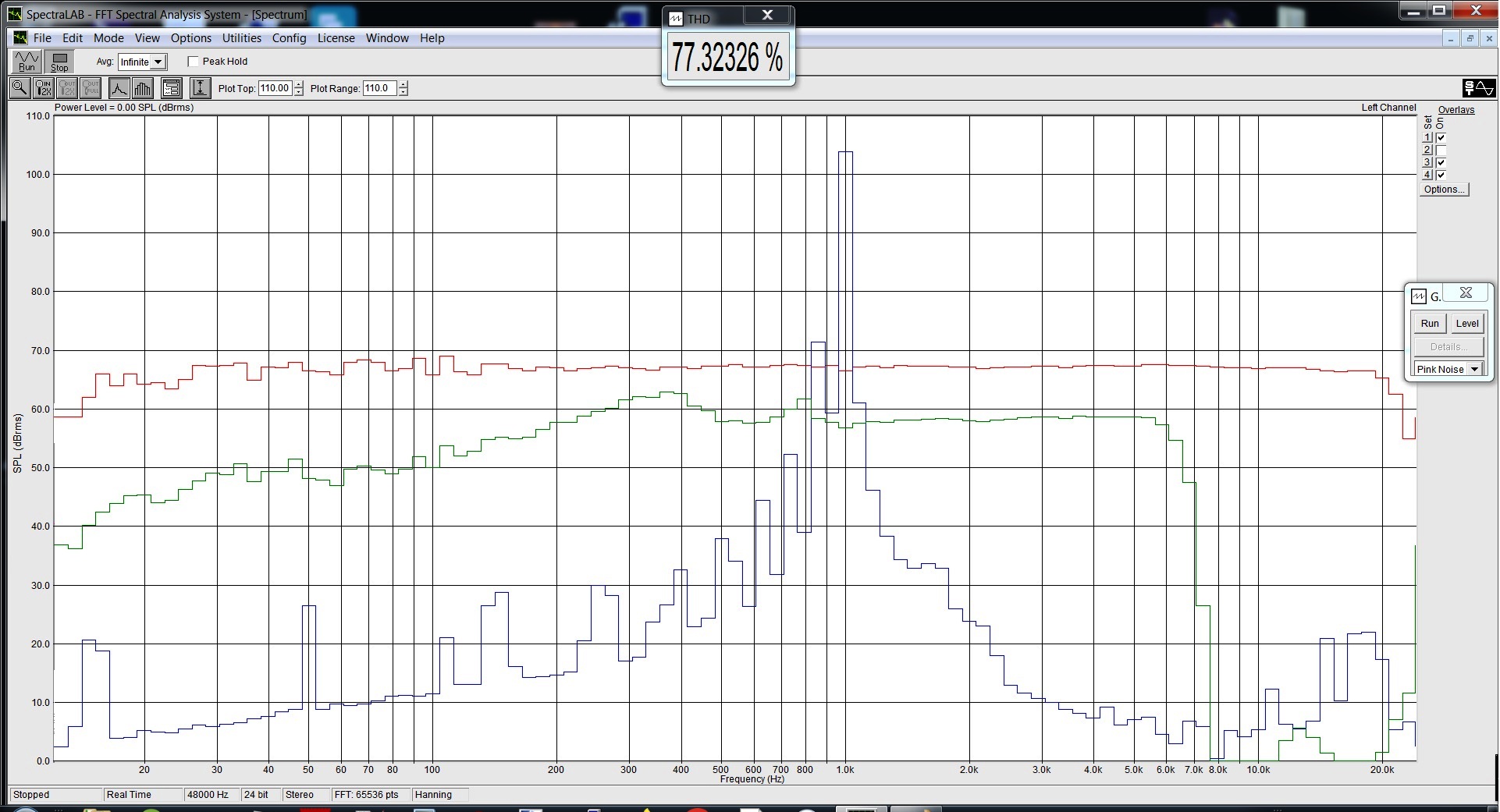
Task: Increase Plot Top with up arrow
Action: (x=299, y=84)
